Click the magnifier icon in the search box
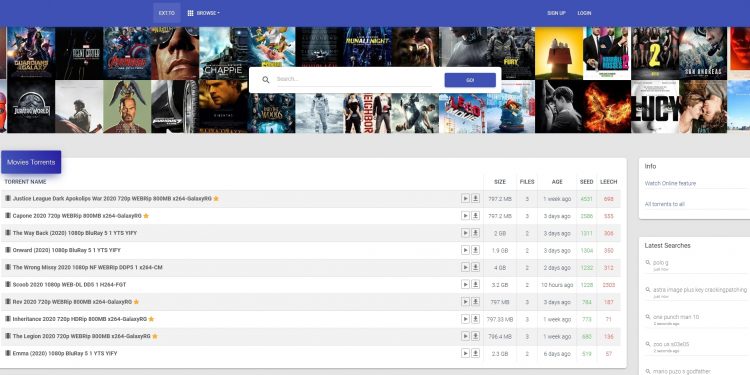This screenshot has height=375, width=750. pos(265,80)
